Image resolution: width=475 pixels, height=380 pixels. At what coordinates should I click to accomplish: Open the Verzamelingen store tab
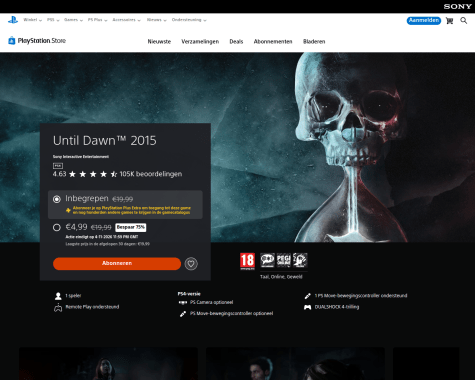point(200,42)
